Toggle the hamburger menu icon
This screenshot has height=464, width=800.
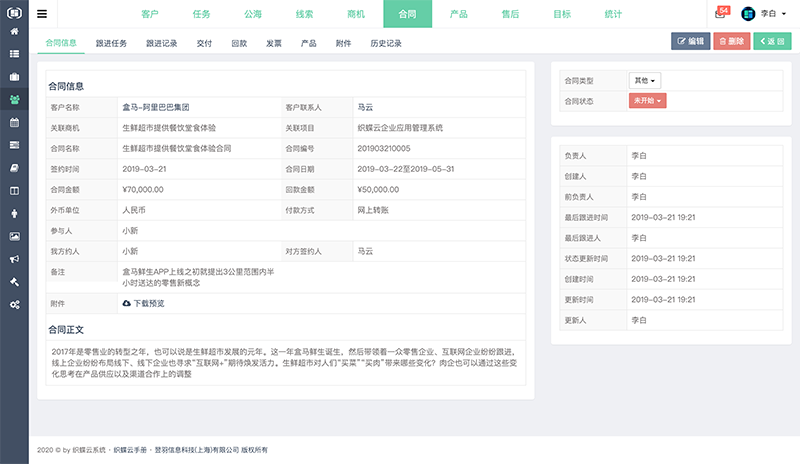(42, 14)
